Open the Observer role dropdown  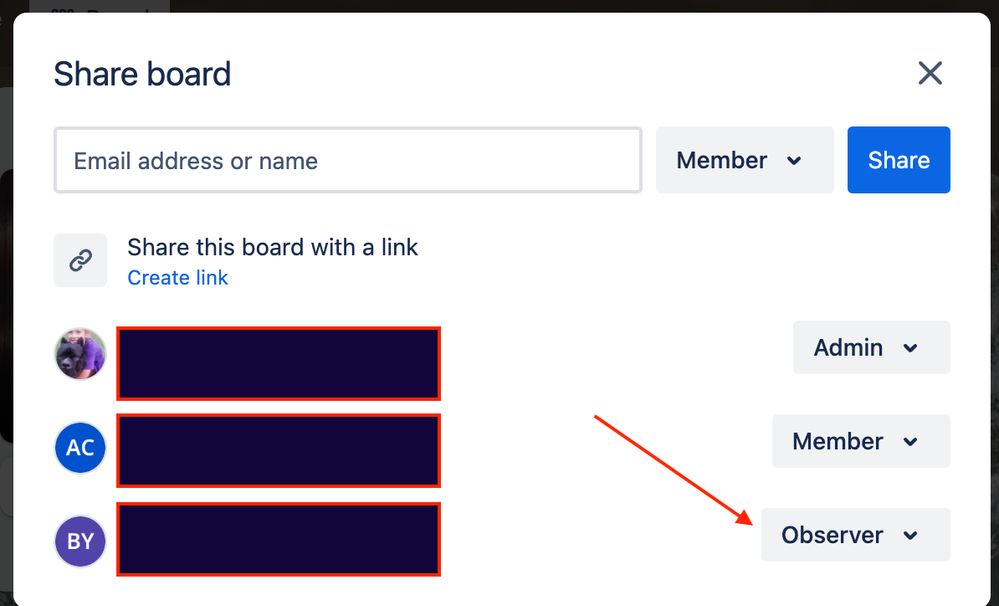[x=856, y=535]
